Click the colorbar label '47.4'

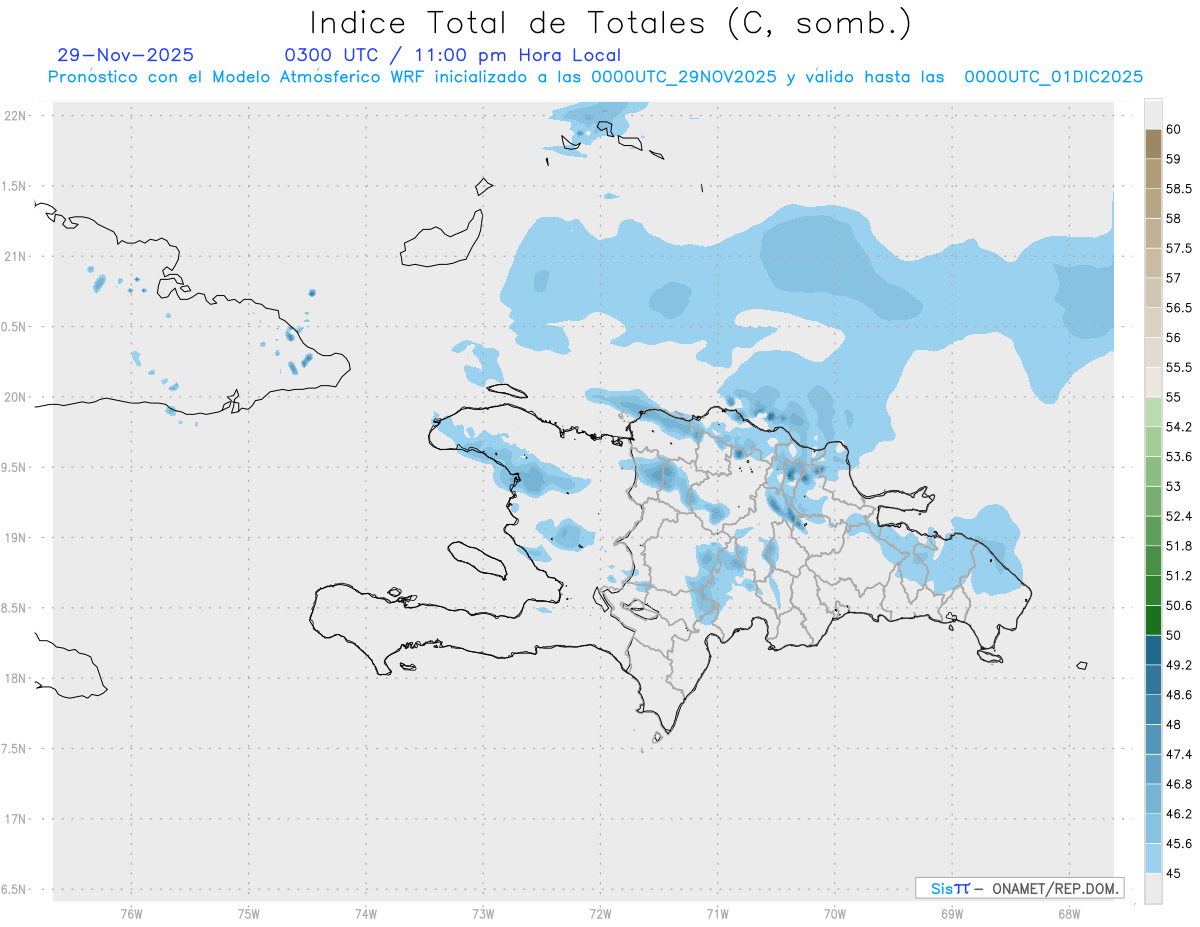(x=1178, y=754)
